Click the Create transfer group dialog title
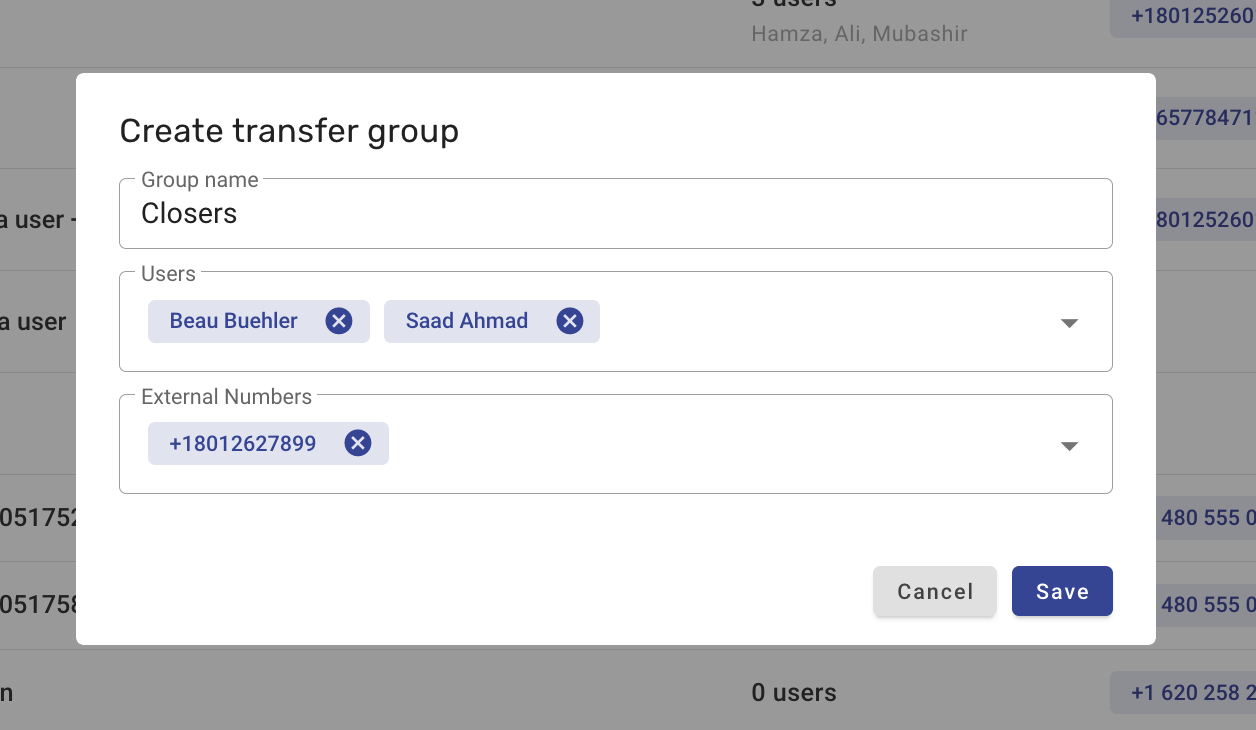The image size is (1256, 730). 289,131
